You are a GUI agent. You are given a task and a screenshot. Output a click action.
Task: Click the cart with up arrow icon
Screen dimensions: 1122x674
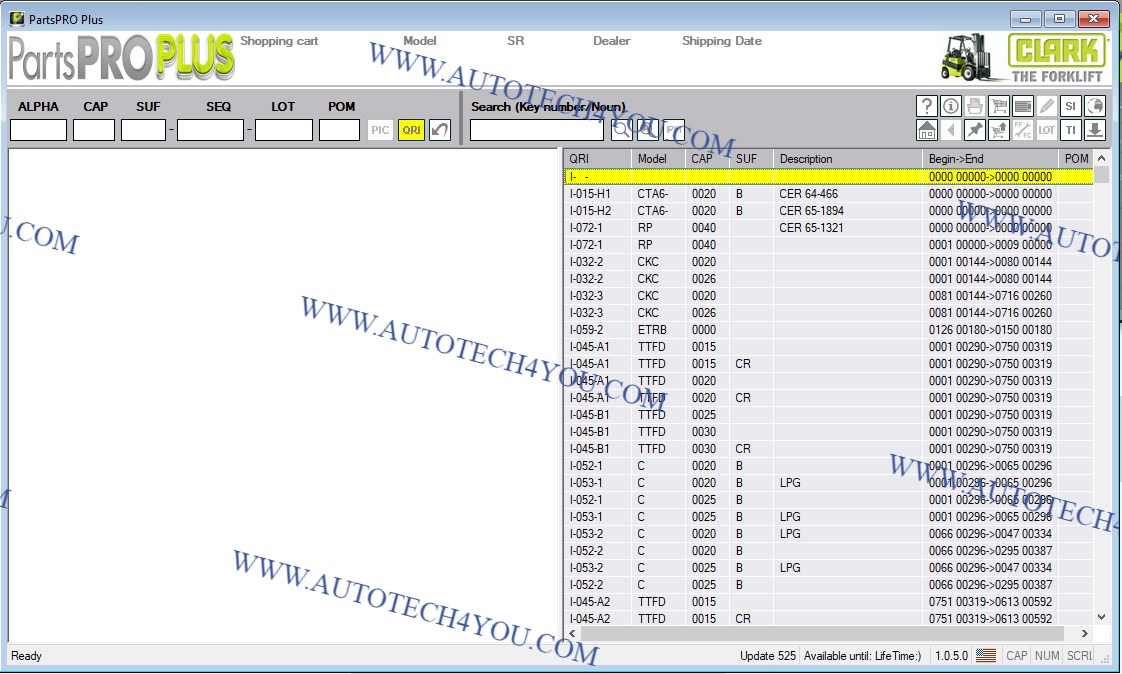pyautogui.click(x=998, y=130)
